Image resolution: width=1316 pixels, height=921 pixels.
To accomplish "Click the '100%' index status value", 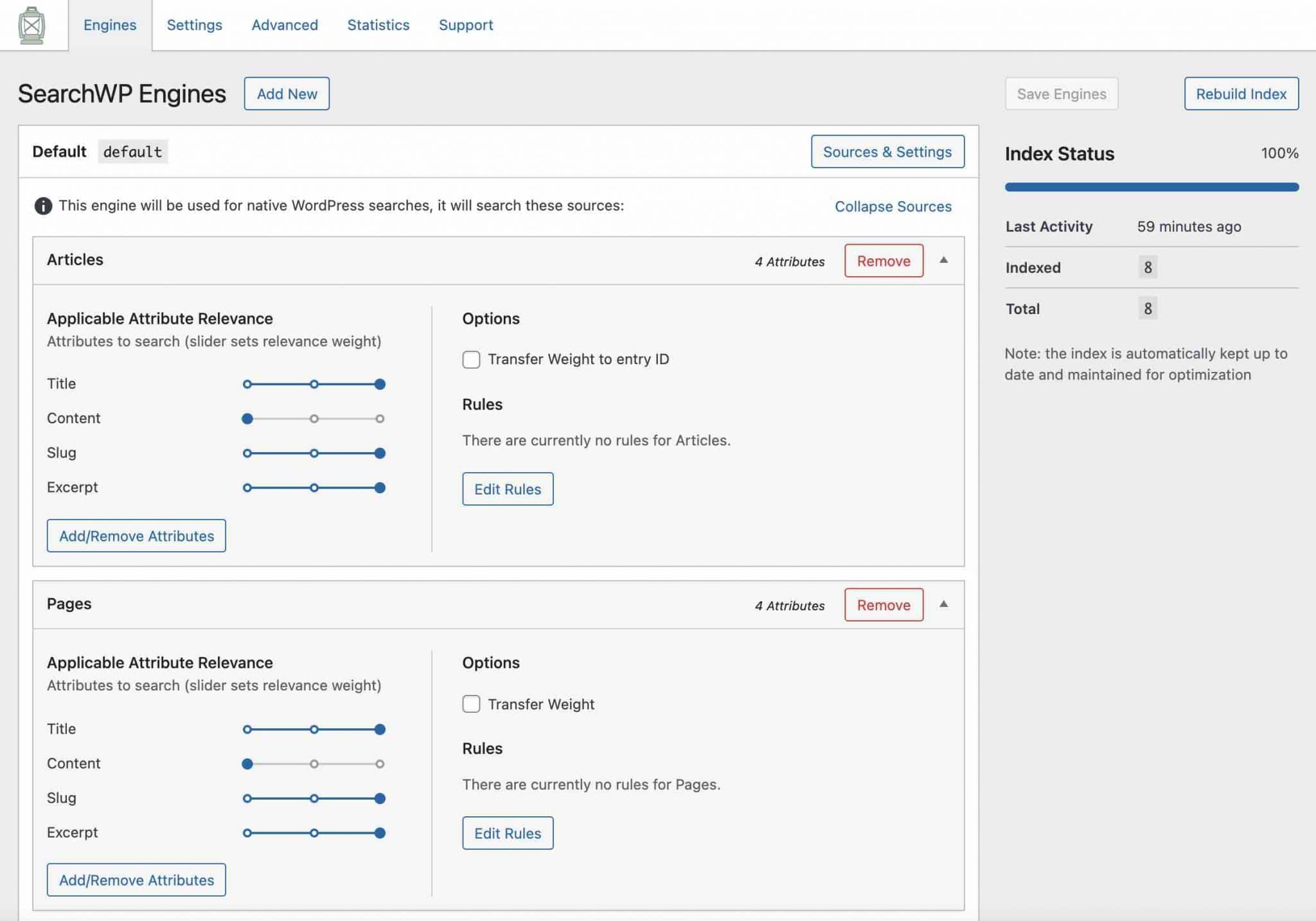I will (x=1279, y=153).
